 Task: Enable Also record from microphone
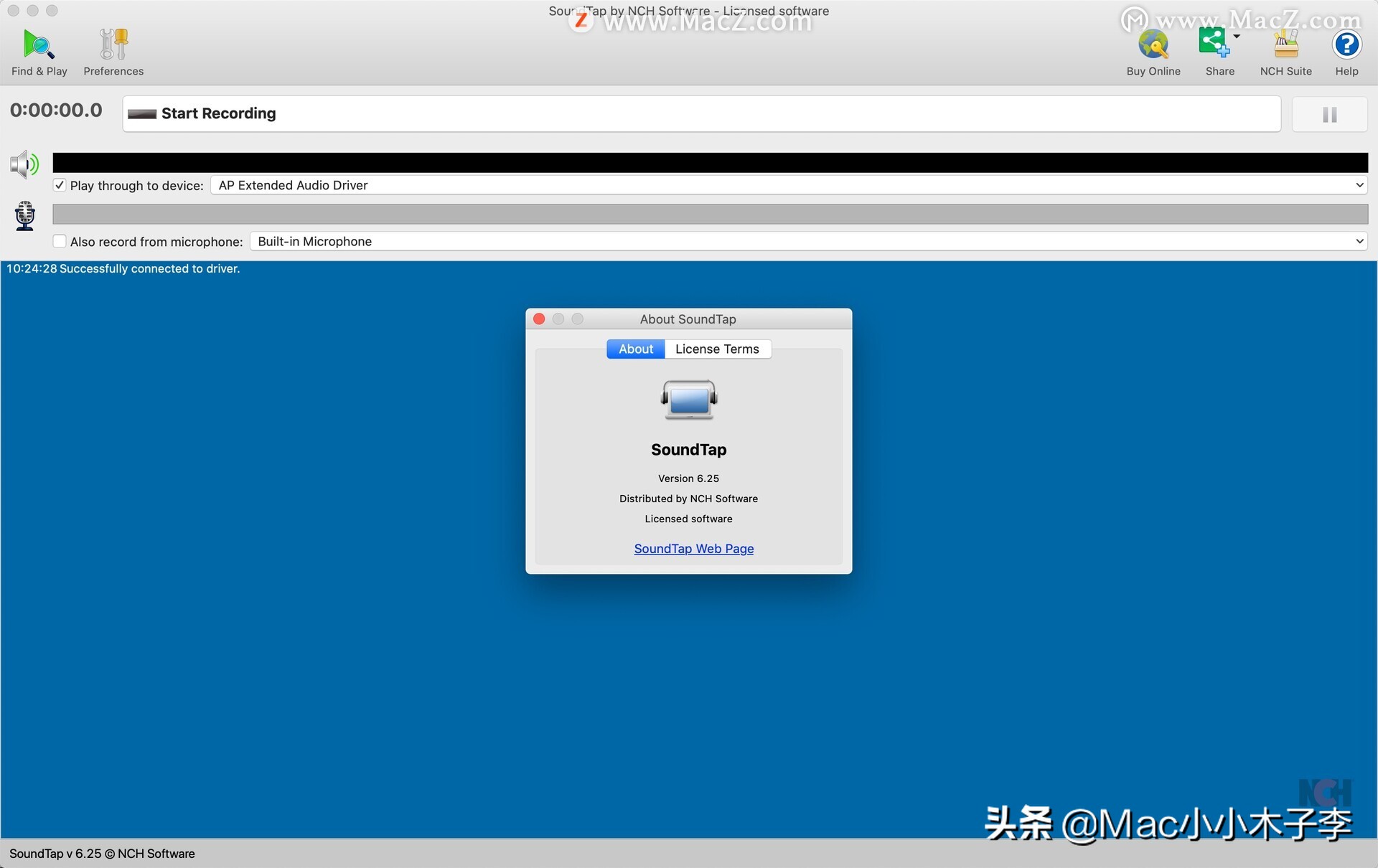coord(59,241)
